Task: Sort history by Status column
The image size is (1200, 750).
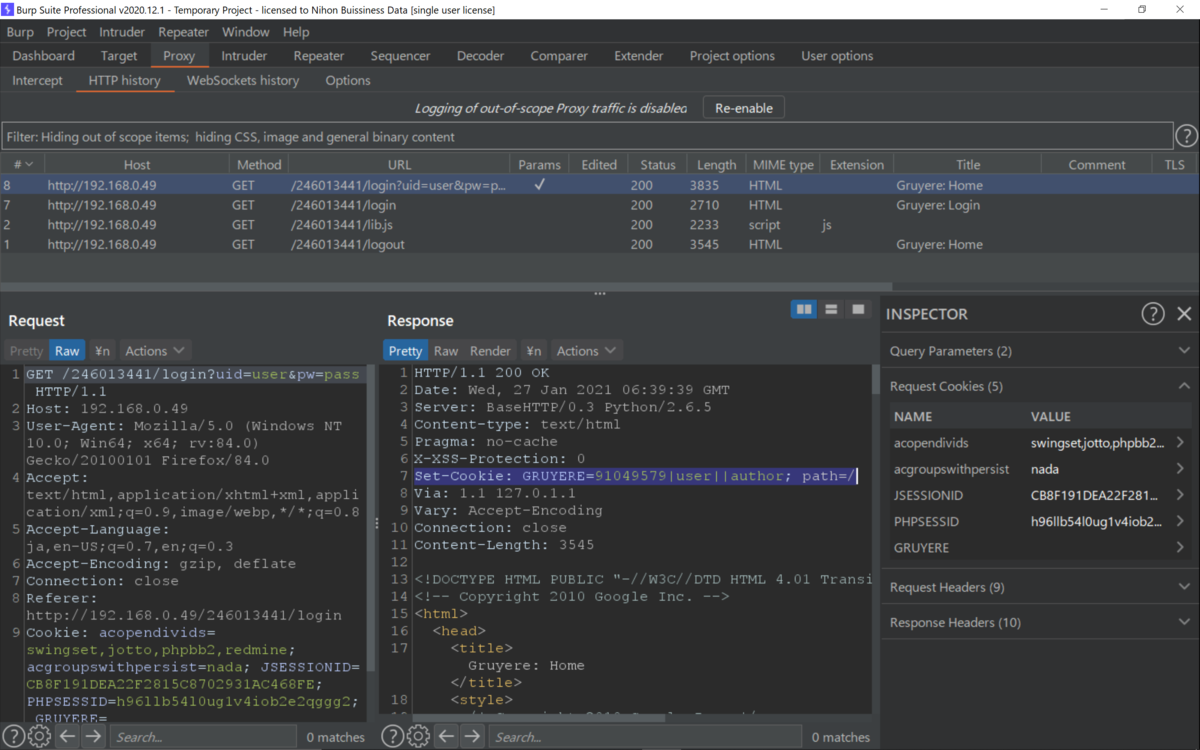Action: (x=658, y=165)
